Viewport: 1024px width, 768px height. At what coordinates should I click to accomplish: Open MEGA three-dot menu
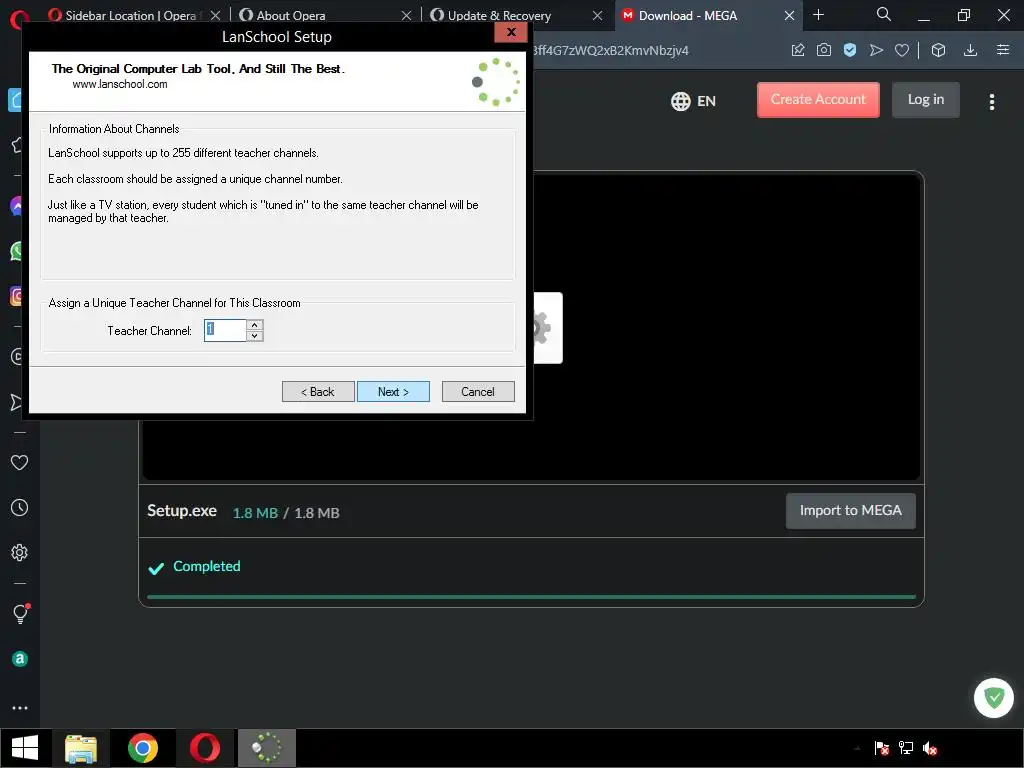991,102
